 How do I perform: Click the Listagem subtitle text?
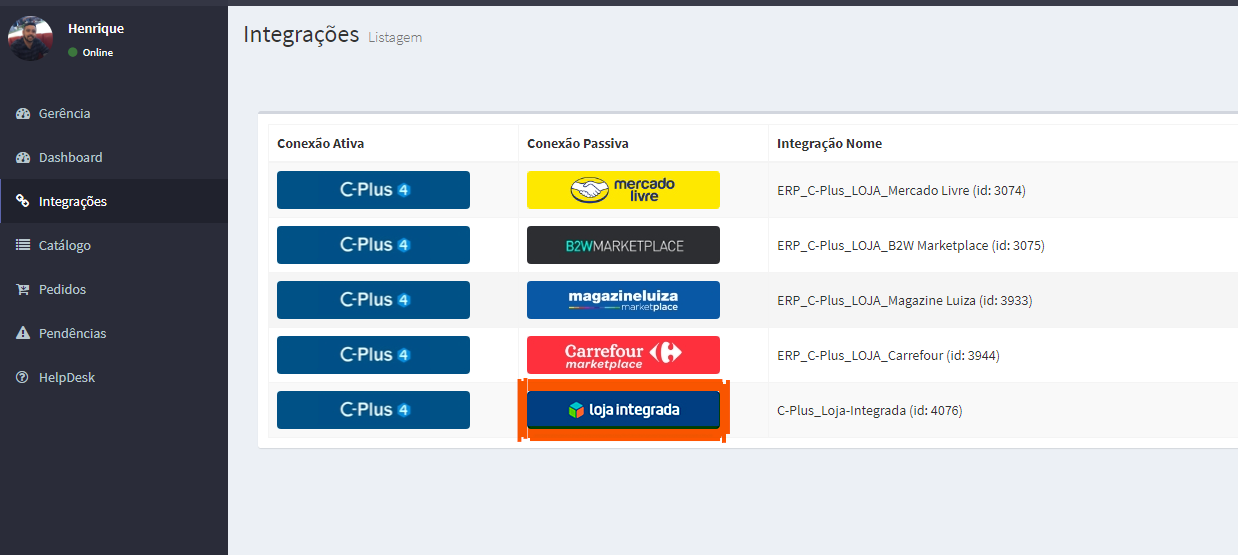(395, 38)
